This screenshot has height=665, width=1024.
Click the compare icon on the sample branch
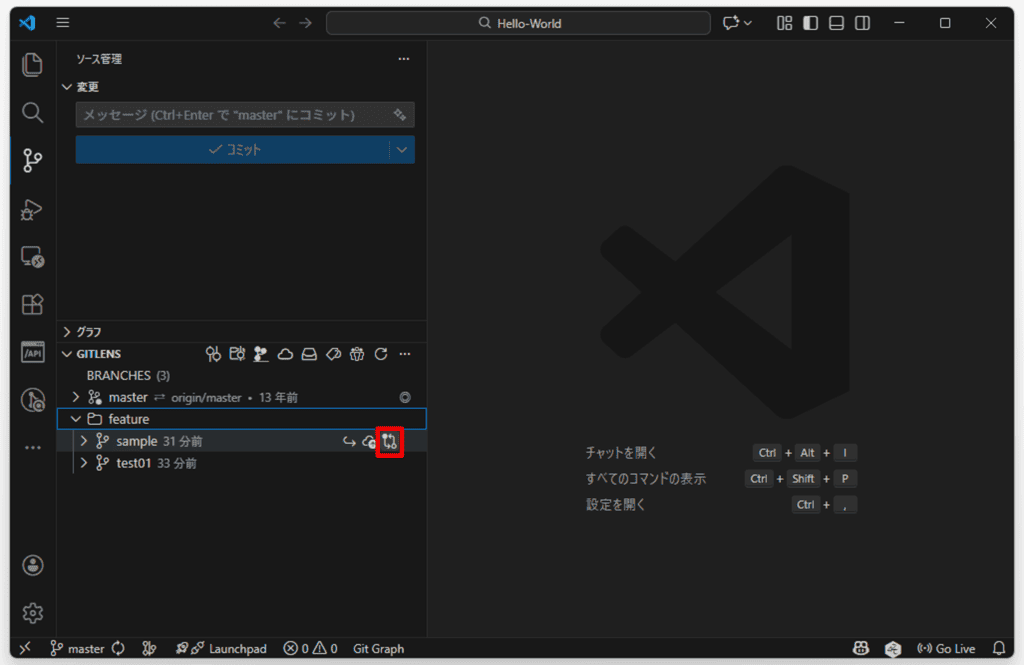click(x=390, y=441)
